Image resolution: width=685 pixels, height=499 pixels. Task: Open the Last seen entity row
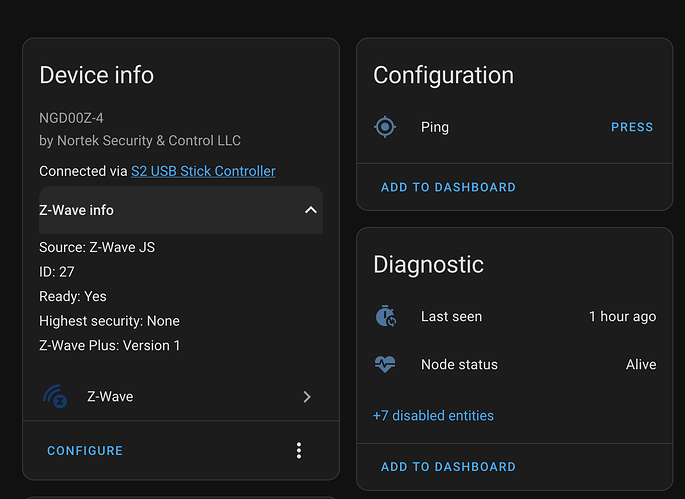tap(515, 316)
